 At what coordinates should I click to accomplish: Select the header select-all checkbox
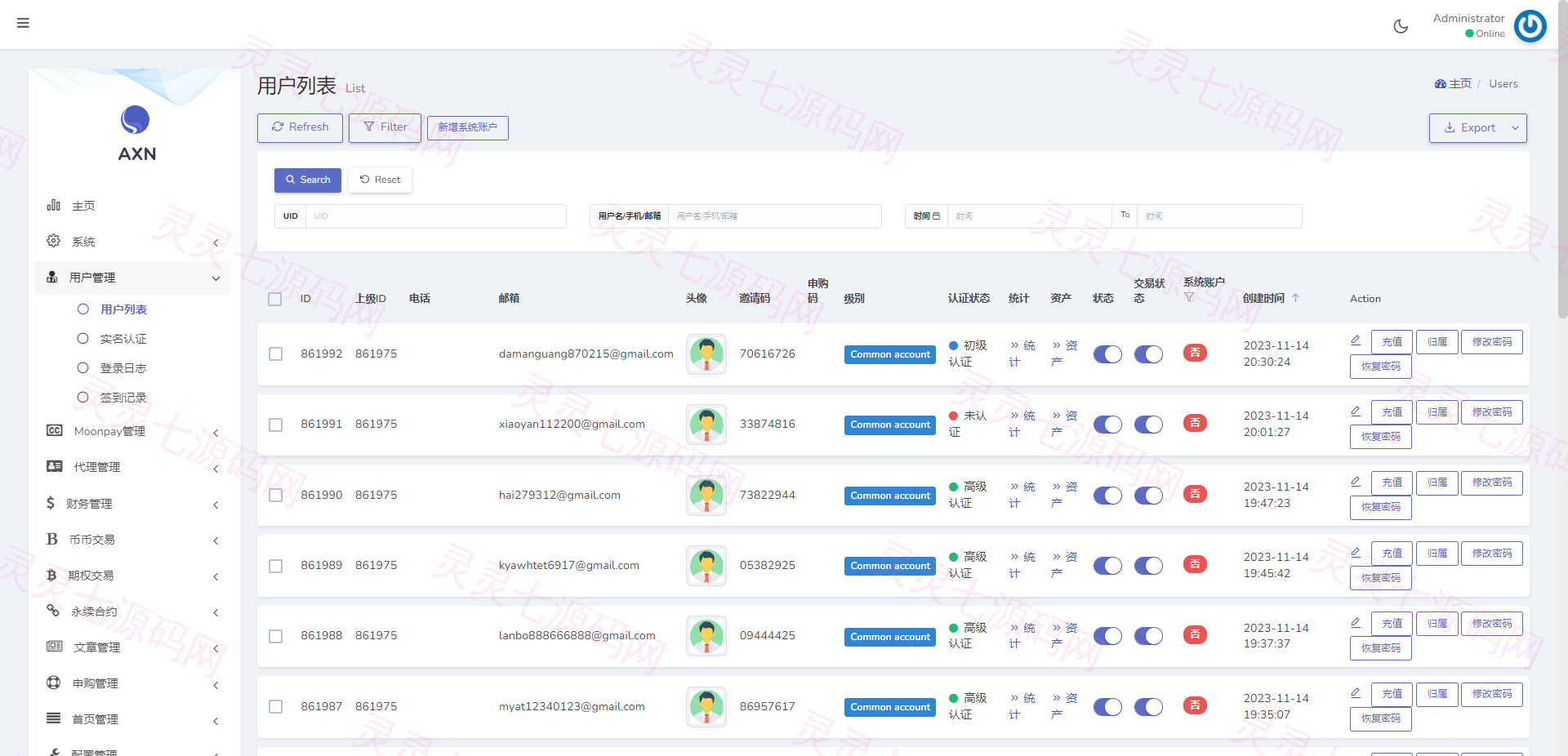275,299
